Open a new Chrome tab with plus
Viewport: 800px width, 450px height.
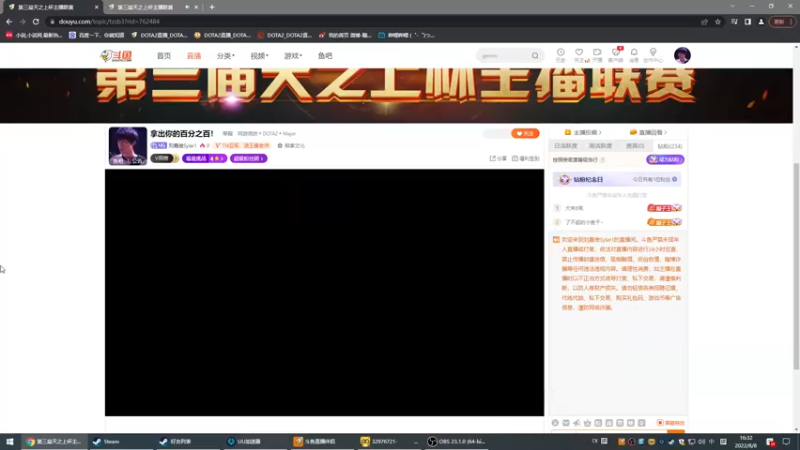212,7
